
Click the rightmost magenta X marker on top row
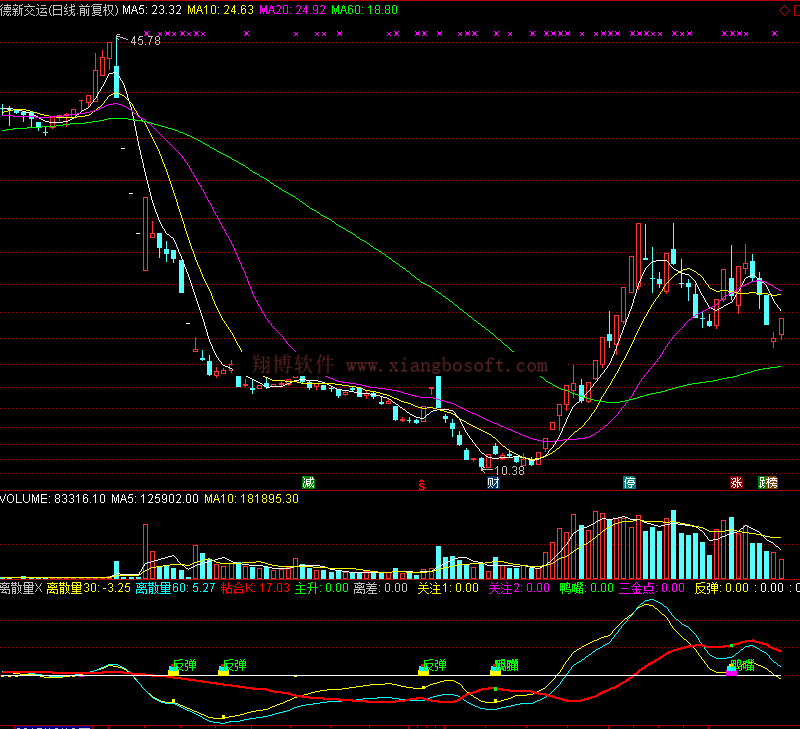coord(774,34)
